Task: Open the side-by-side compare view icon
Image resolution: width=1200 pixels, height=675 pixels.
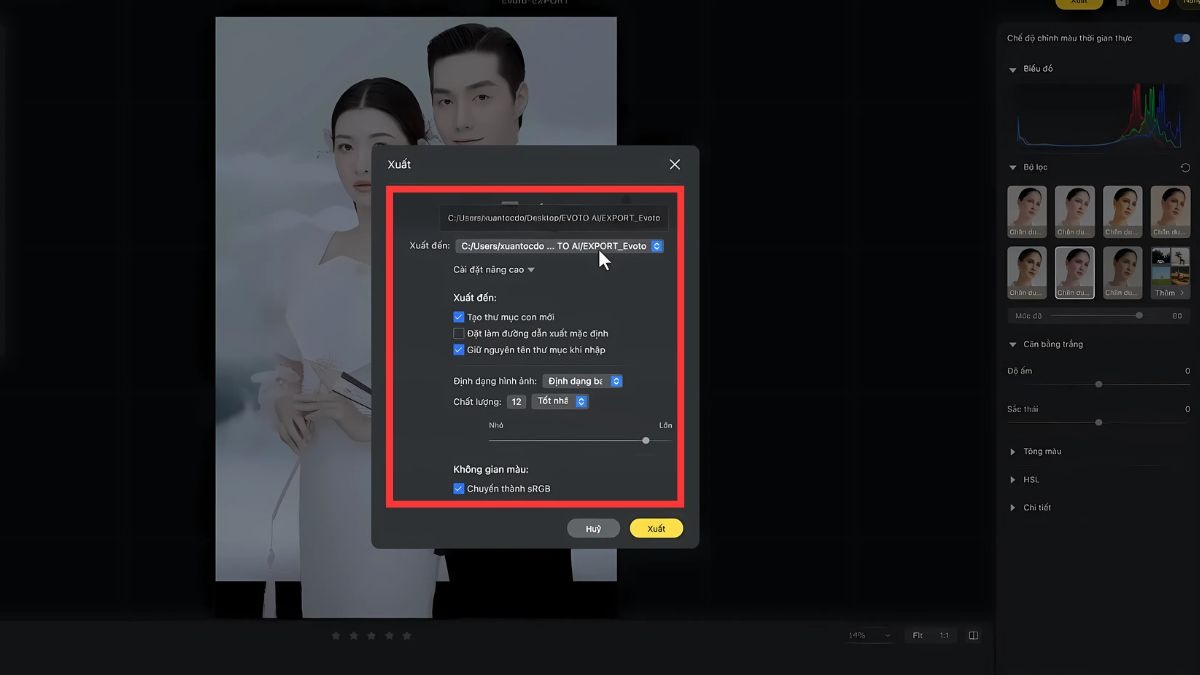Action: pos(973,635)
